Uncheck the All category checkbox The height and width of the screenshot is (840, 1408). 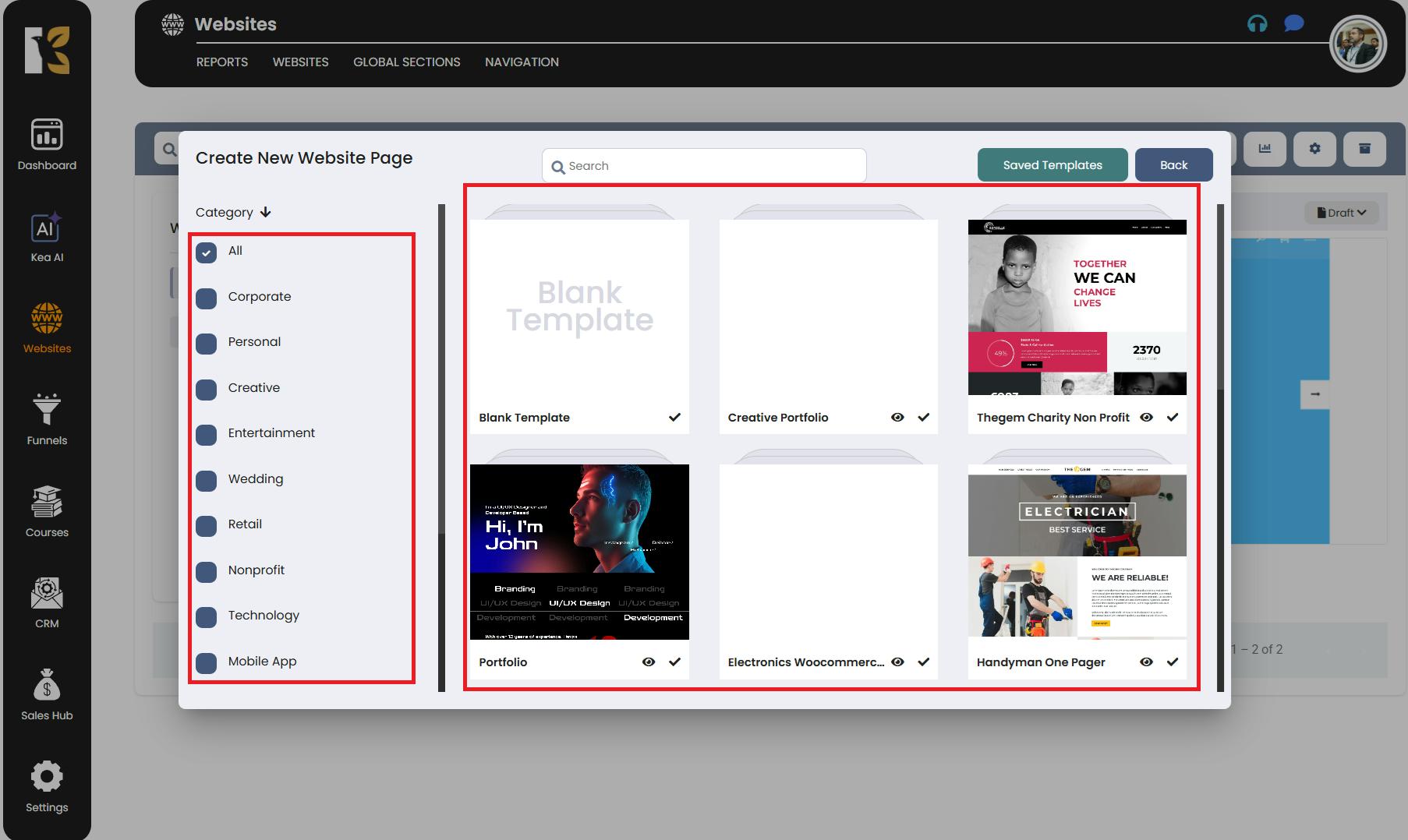pos(207,252)
